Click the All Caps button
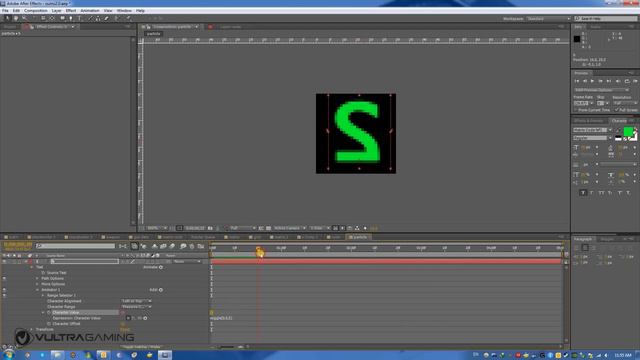The height and width of the screenshot is (360, 640). [601, 193]
